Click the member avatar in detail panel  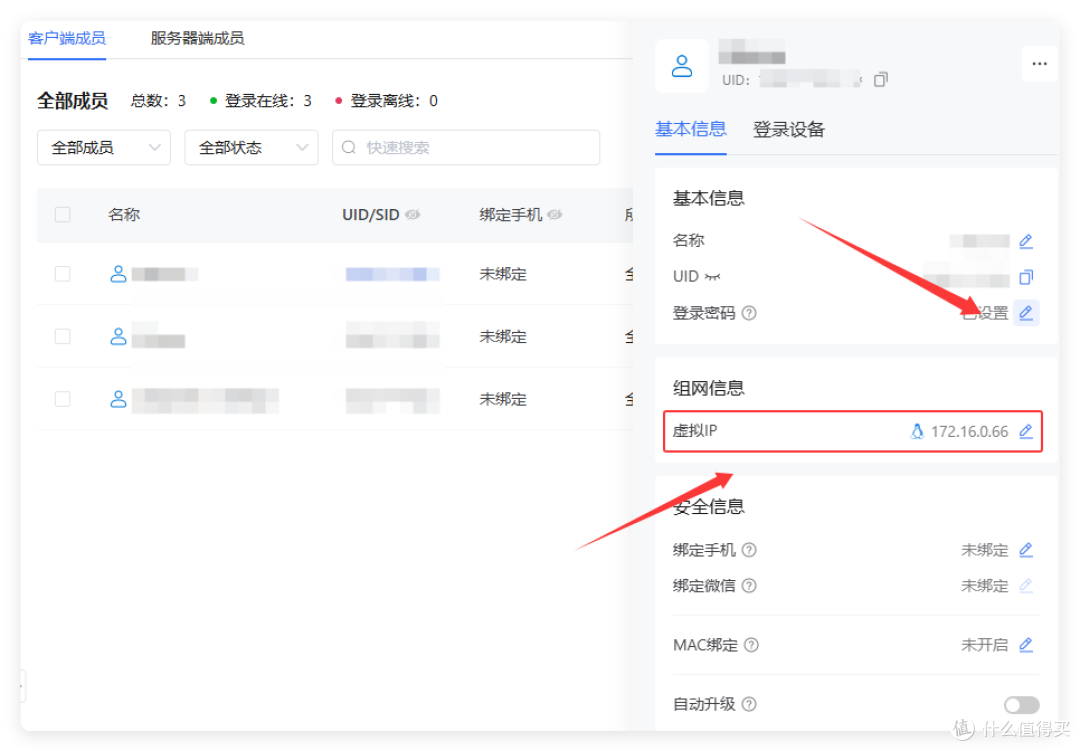(682, 65)
